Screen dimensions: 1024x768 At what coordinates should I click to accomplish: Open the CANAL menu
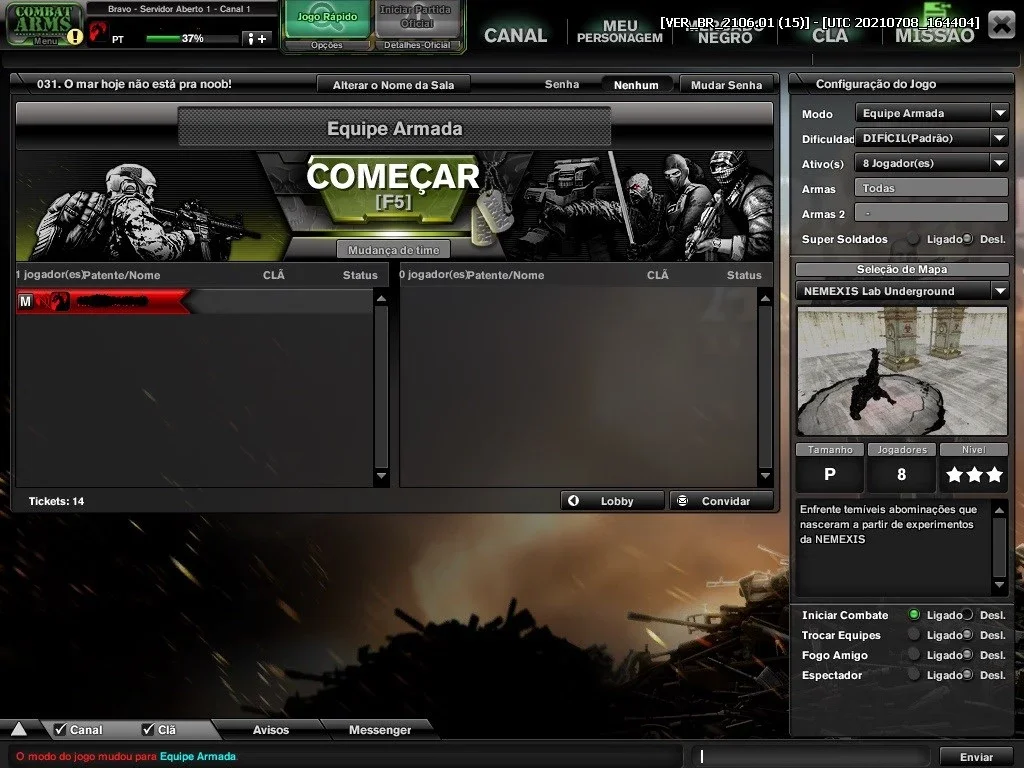515,35
